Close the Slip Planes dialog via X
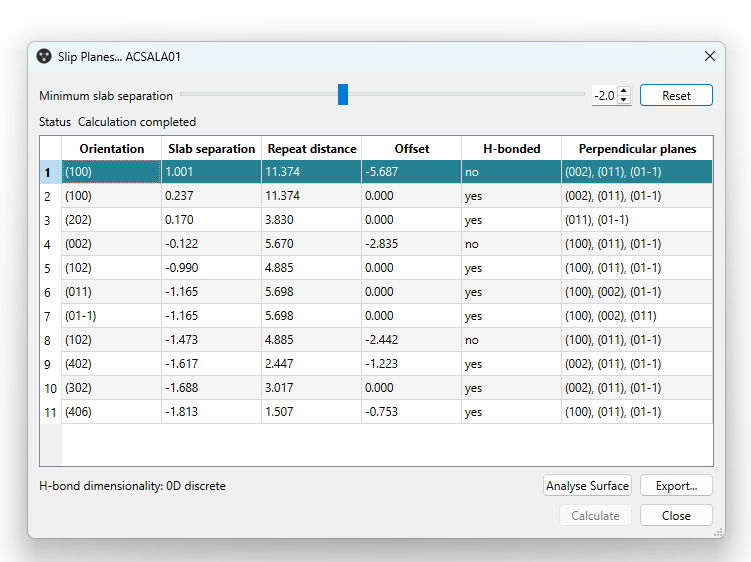The height and width of the screenshot is (562, 751). point(710,57)
